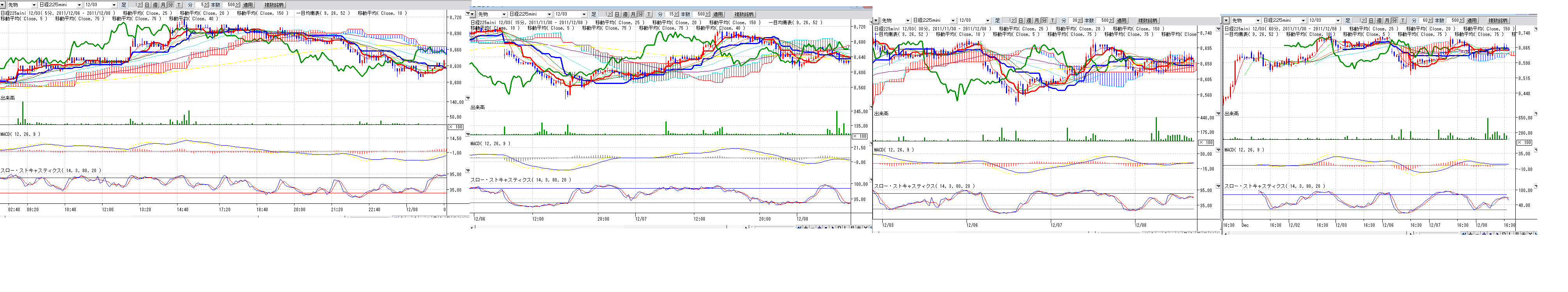
Task: Toggle the 分 (minute) timeframe button in the 5-minute chart
Action: tap(170, 5)
